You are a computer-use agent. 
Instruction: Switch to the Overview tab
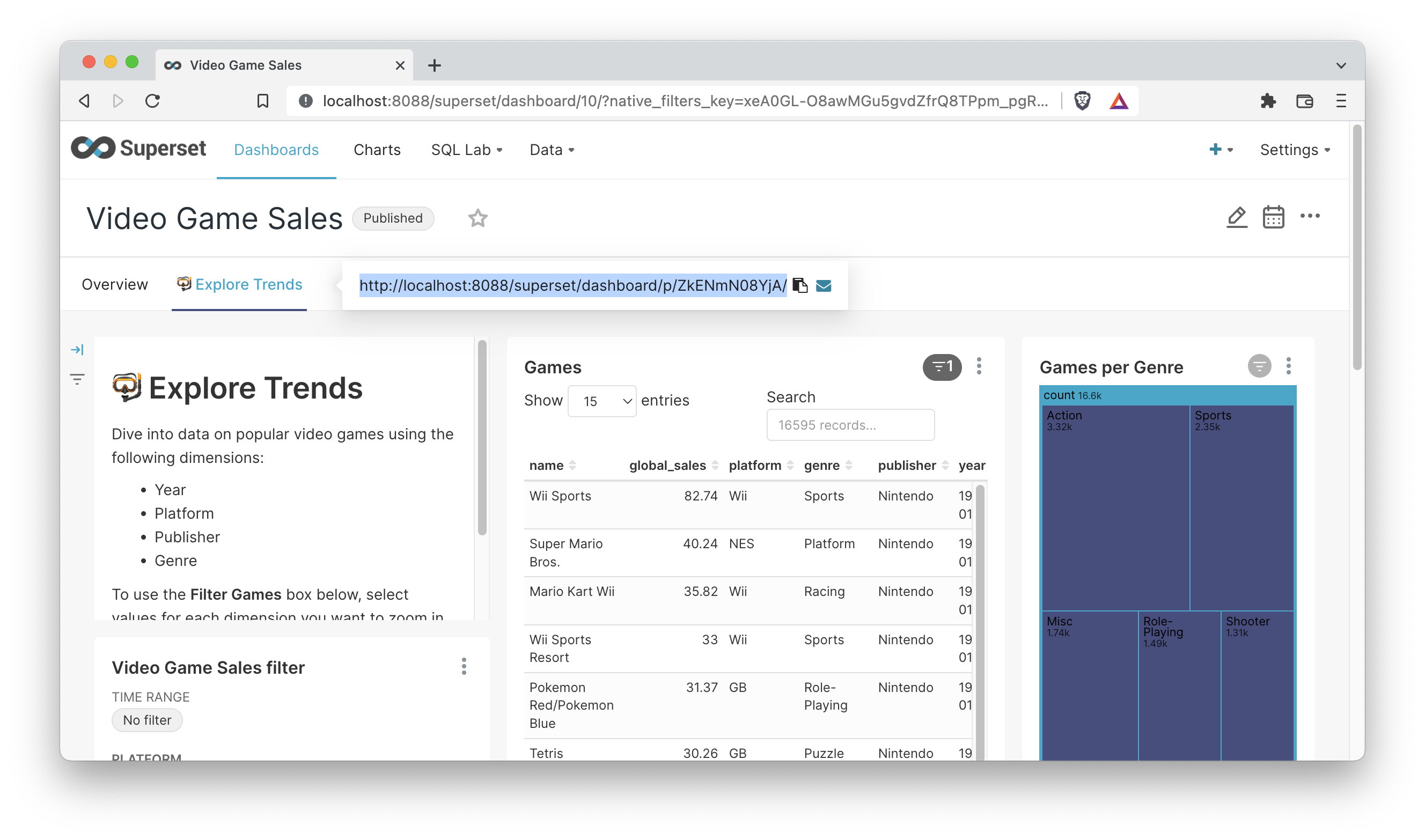point(114,284)
